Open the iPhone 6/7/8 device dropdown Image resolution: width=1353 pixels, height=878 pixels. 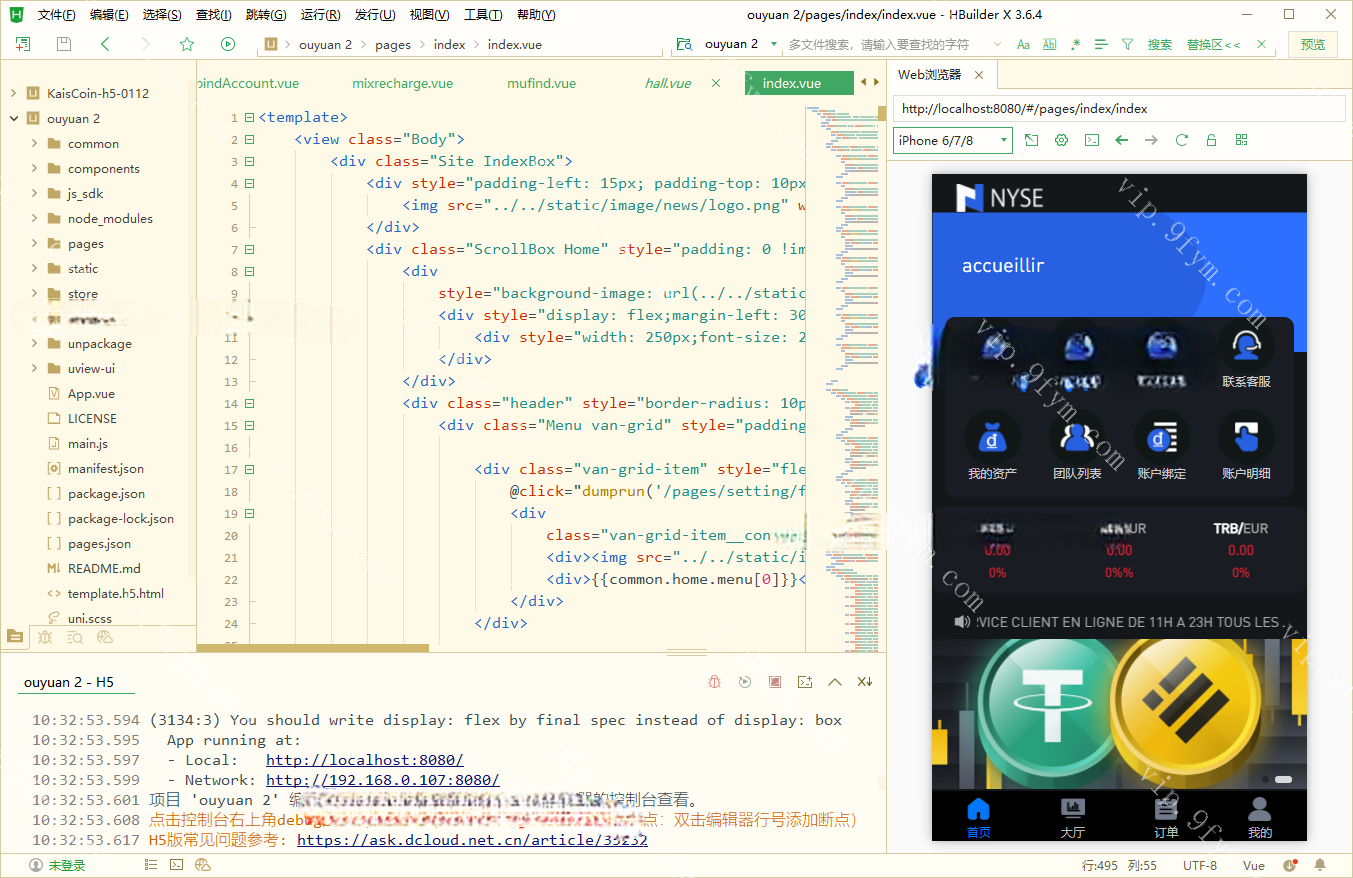pos(951,140)
